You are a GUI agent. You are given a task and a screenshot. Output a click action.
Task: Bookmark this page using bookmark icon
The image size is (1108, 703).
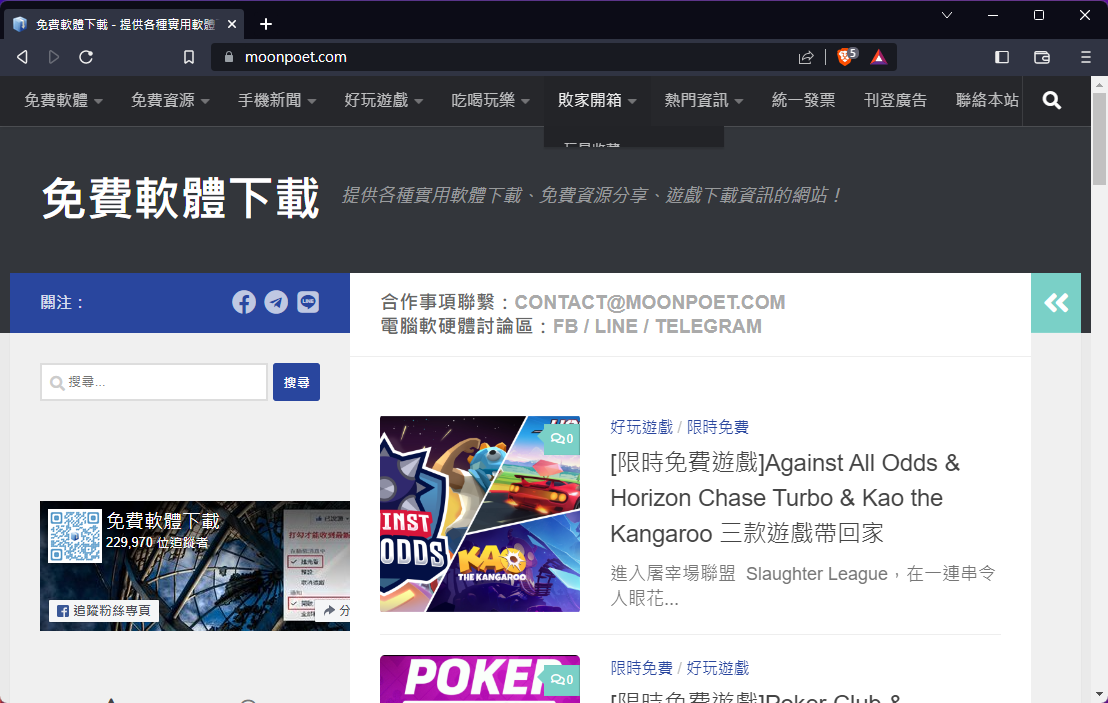(189, 57)
